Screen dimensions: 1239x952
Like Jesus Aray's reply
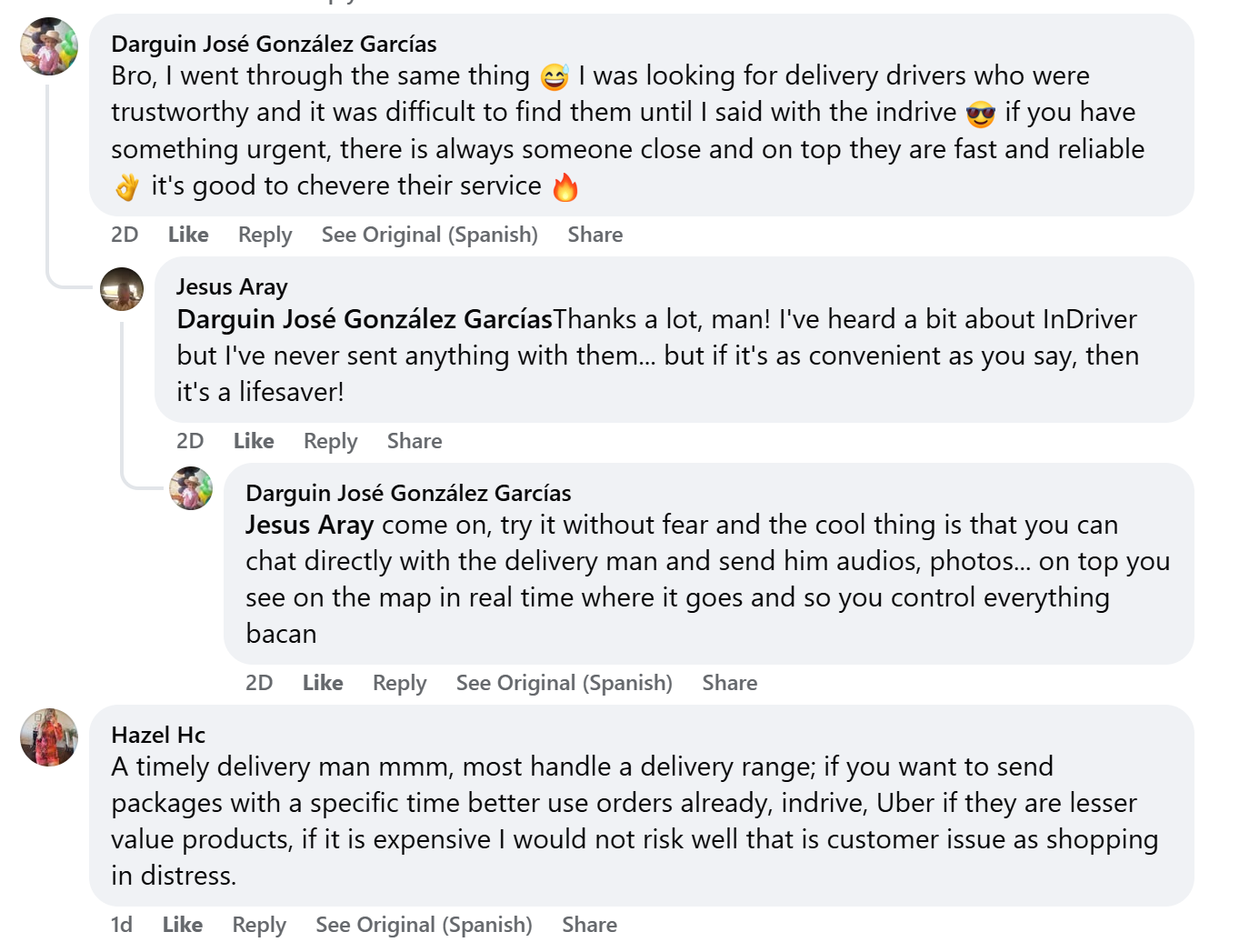(x=254, y=441)
